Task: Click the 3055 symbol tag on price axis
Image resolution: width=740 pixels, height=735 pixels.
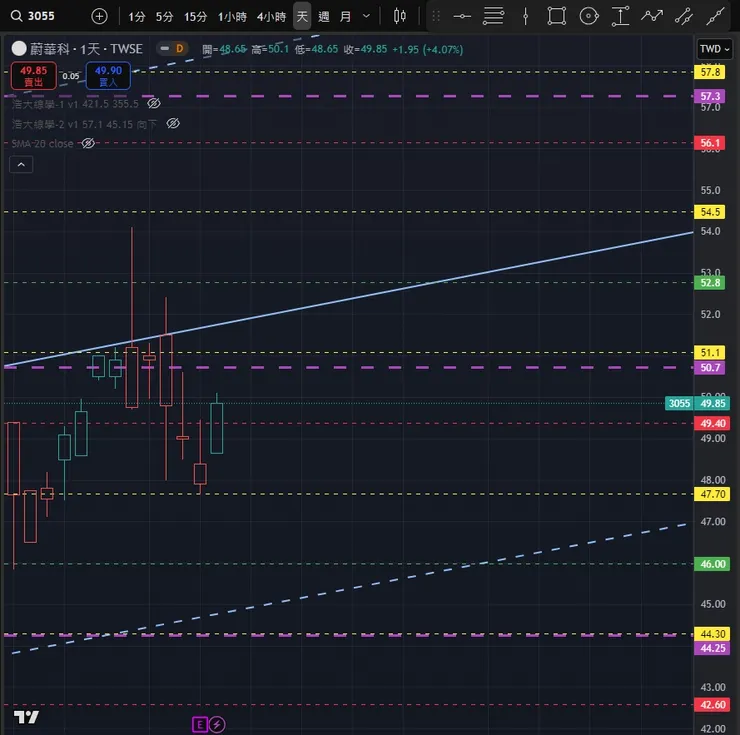Action: 679,404
